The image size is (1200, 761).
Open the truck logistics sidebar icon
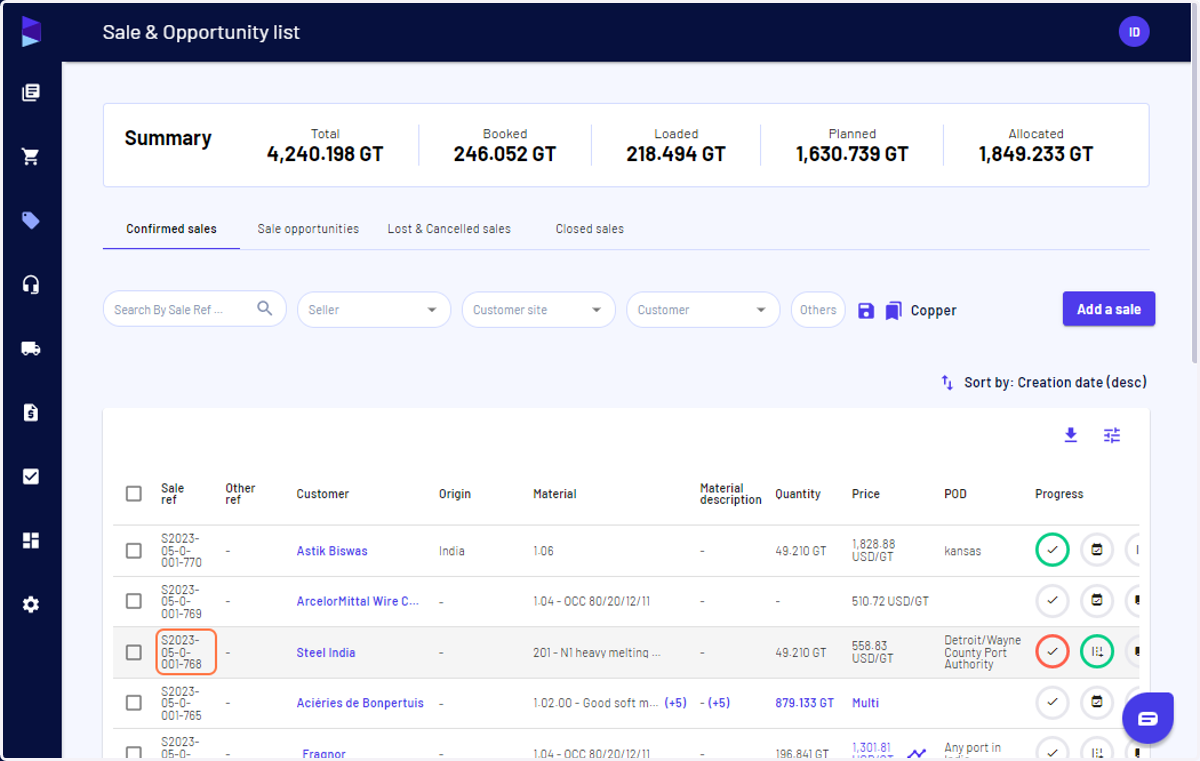pos(31,349)
